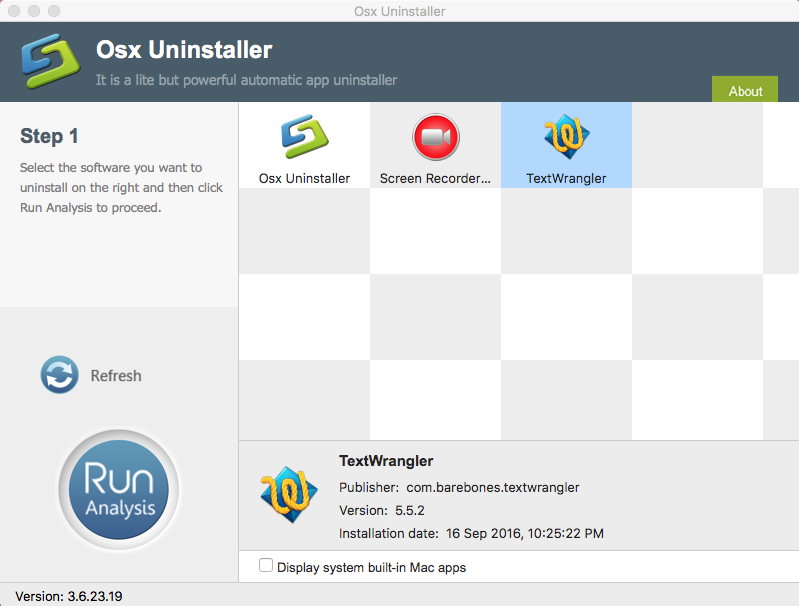Select the TextWrangler app icon in grid
799x606 pixels.
coord(567,137)
